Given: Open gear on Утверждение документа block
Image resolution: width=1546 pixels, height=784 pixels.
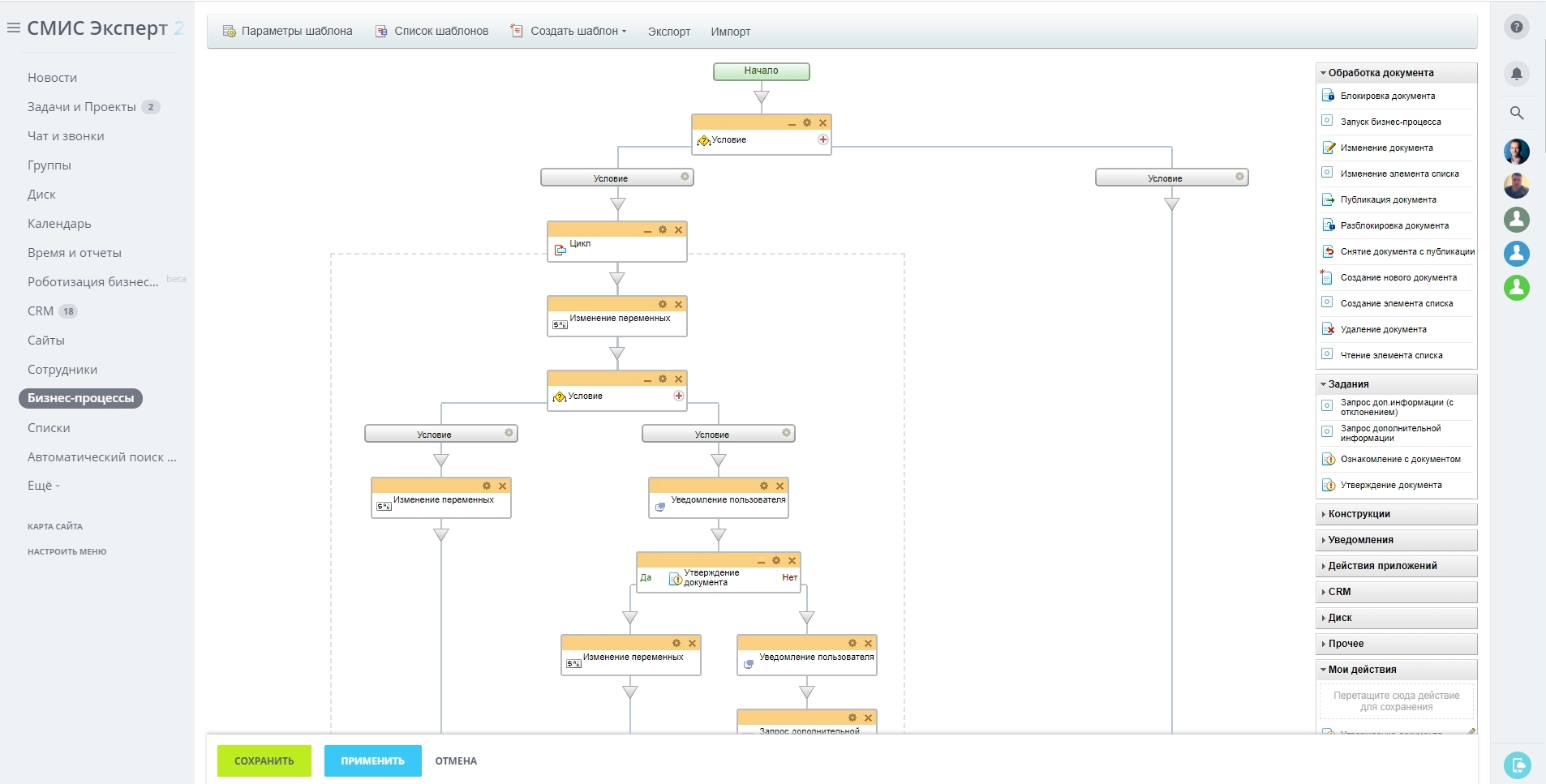Looking at the screenshot, I should 776,561.
